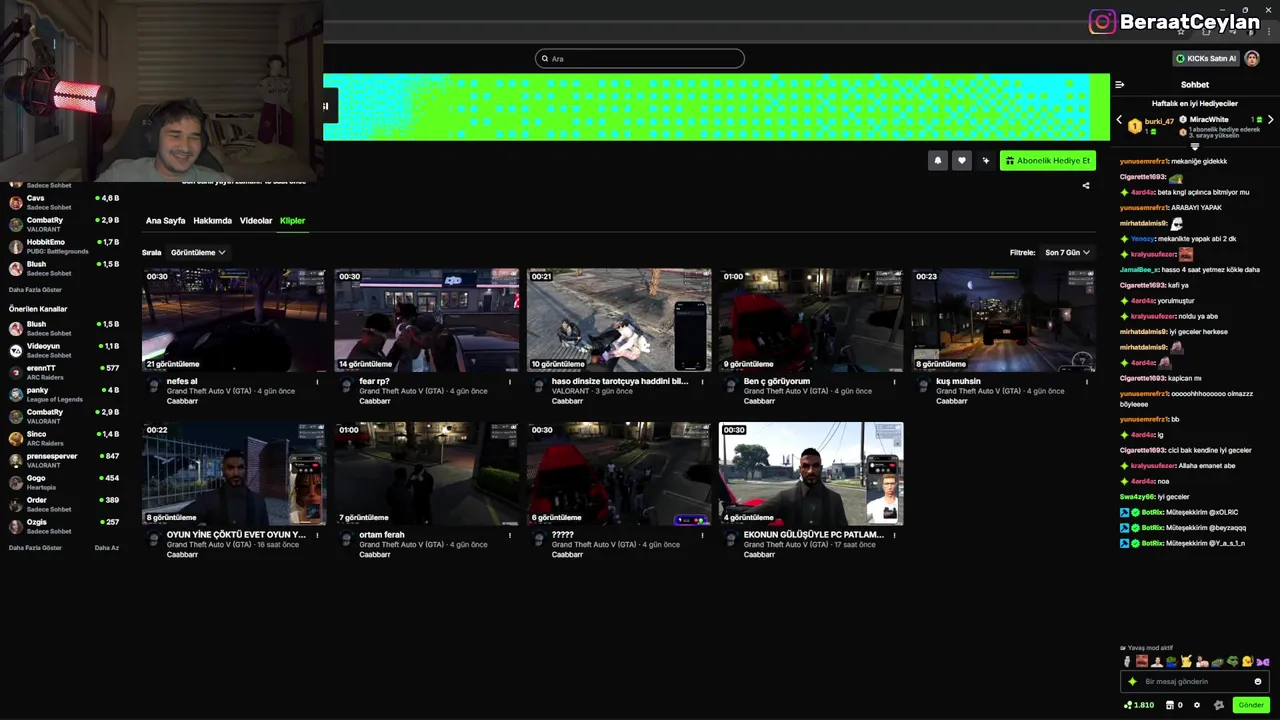Expand 'Daha Fazla Göster' under recommended channels
This screenshot has height=720, width=1280.
click(x=35, y=548)
